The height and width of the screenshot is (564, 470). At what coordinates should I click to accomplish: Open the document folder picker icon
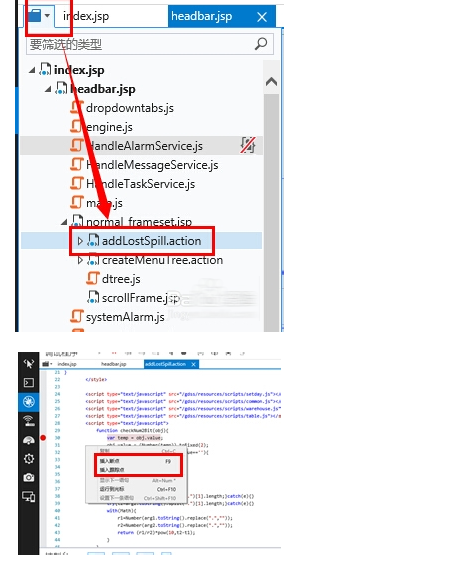tap(38, 16)
